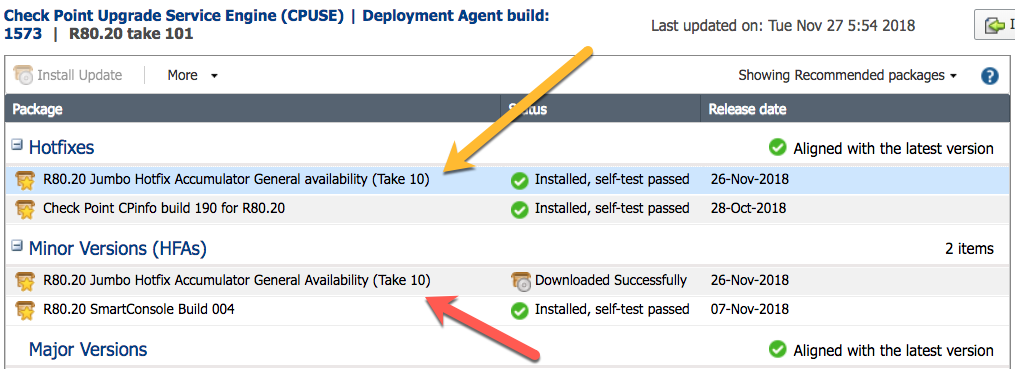Click green check next to Major Versions aligned
Screen dimensions: 1015x369
[778, 350]
